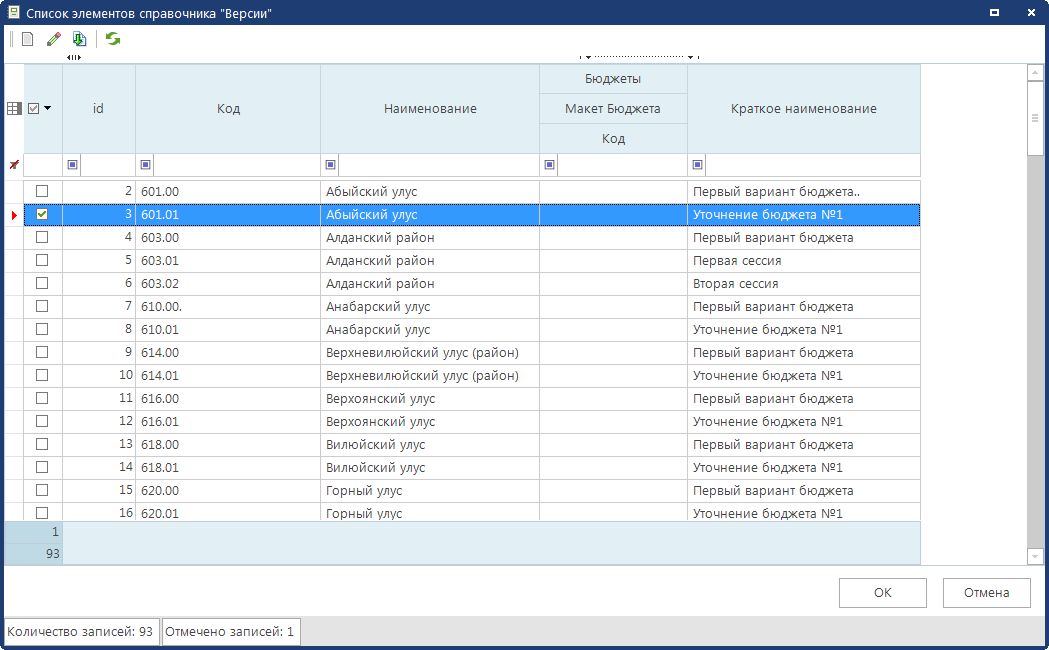
Task: Tick the checkbox for row 603.02
Action: coord(42,283)
